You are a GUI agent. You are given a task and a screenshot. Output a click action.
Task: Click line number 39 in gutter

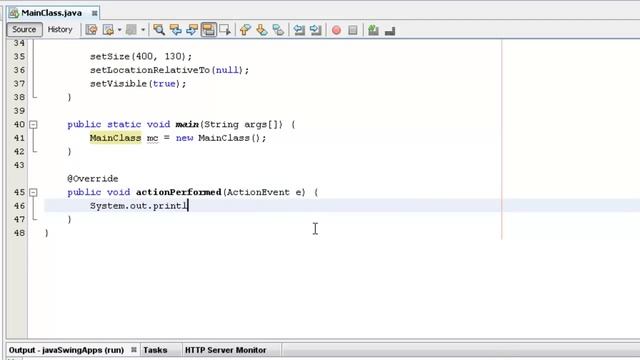19,111
